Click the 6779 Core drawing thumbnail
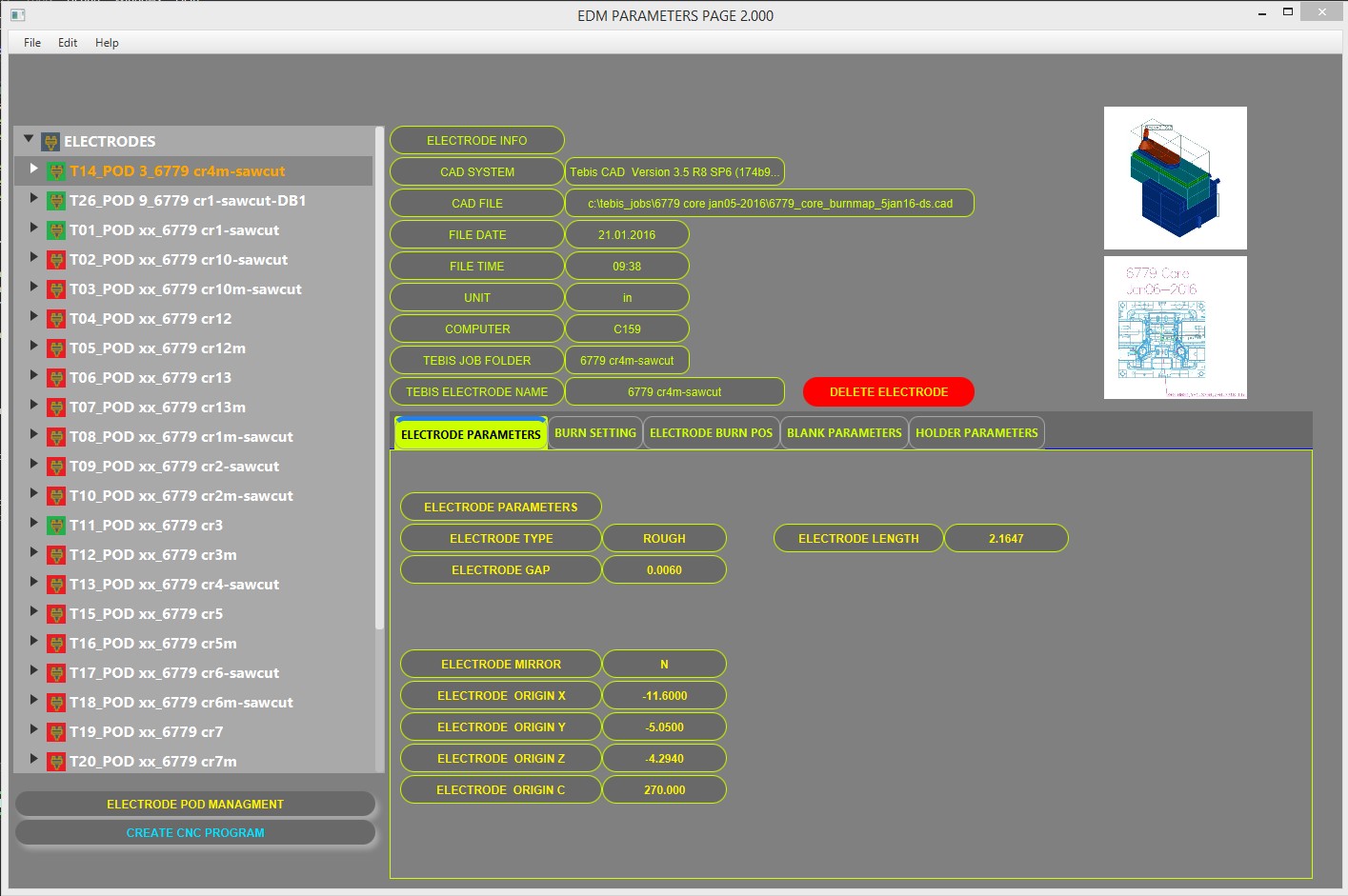 coord(1176,328)
